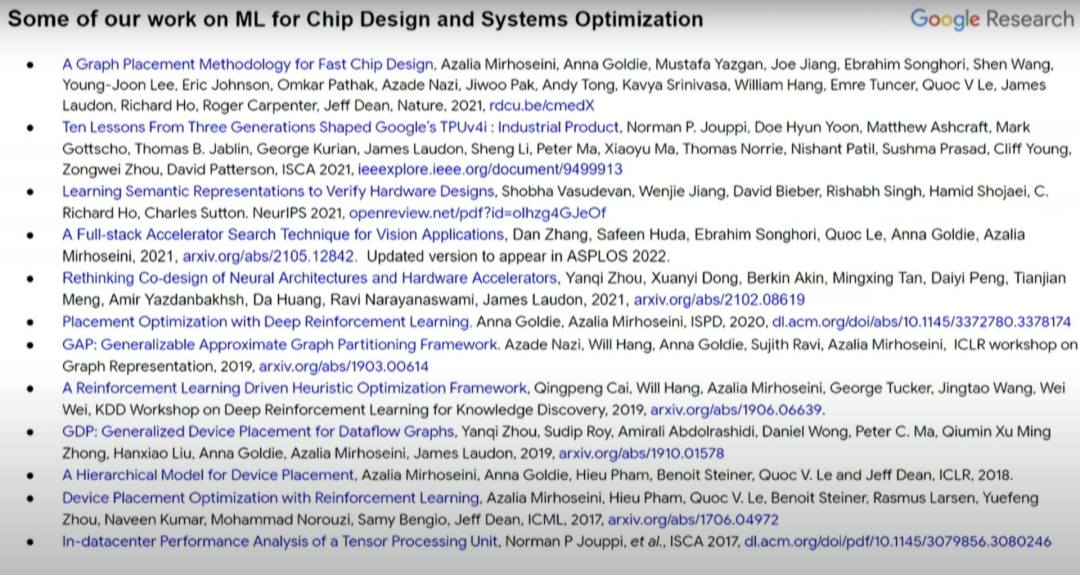The image size is (1080, 575).
Task: Click 'ICLR workshop on' text in GAP entry
Action: (1015, 344)
